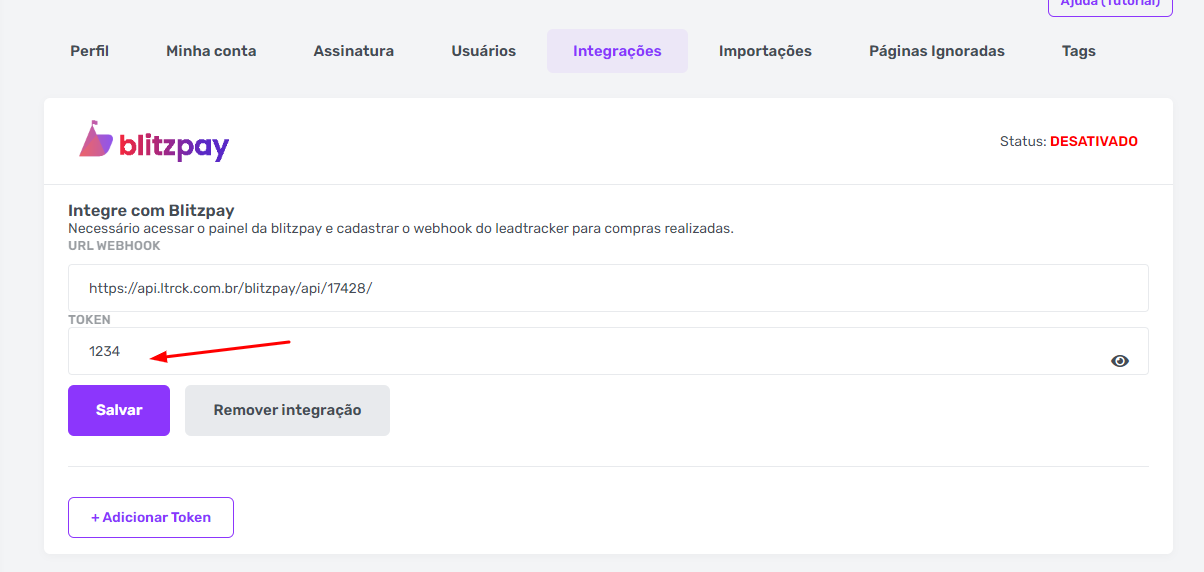Select the Integrações tab
This screenshot has width=1204, height=572.
coord(617,51)
